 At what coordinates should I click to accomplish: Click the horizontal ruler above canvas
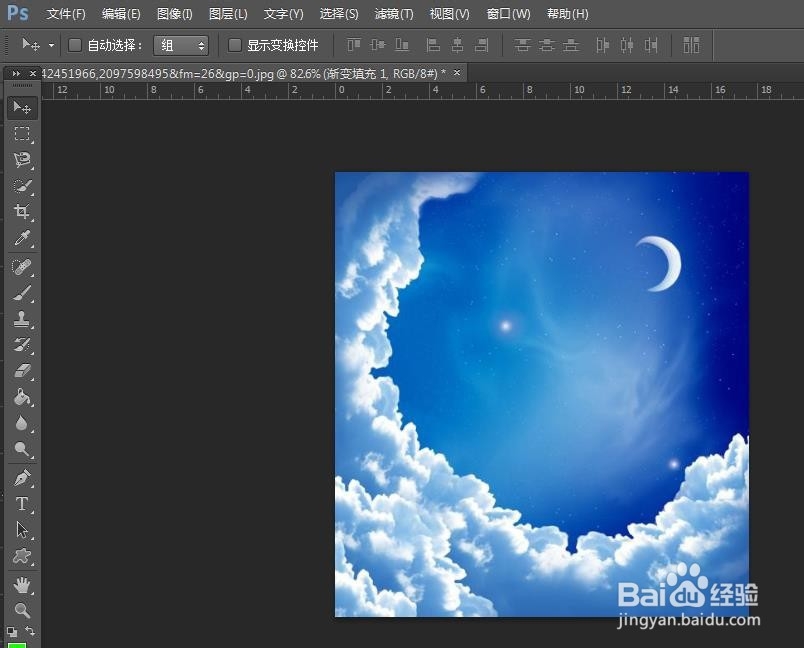(422, 91)
